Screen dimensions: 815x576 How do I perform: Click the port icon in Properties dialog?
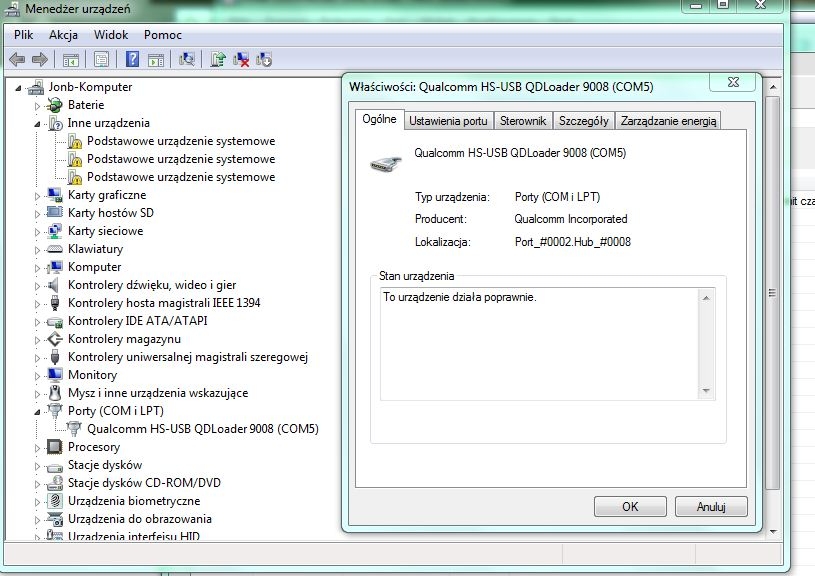pyautogui.click(x=386, y=164)
